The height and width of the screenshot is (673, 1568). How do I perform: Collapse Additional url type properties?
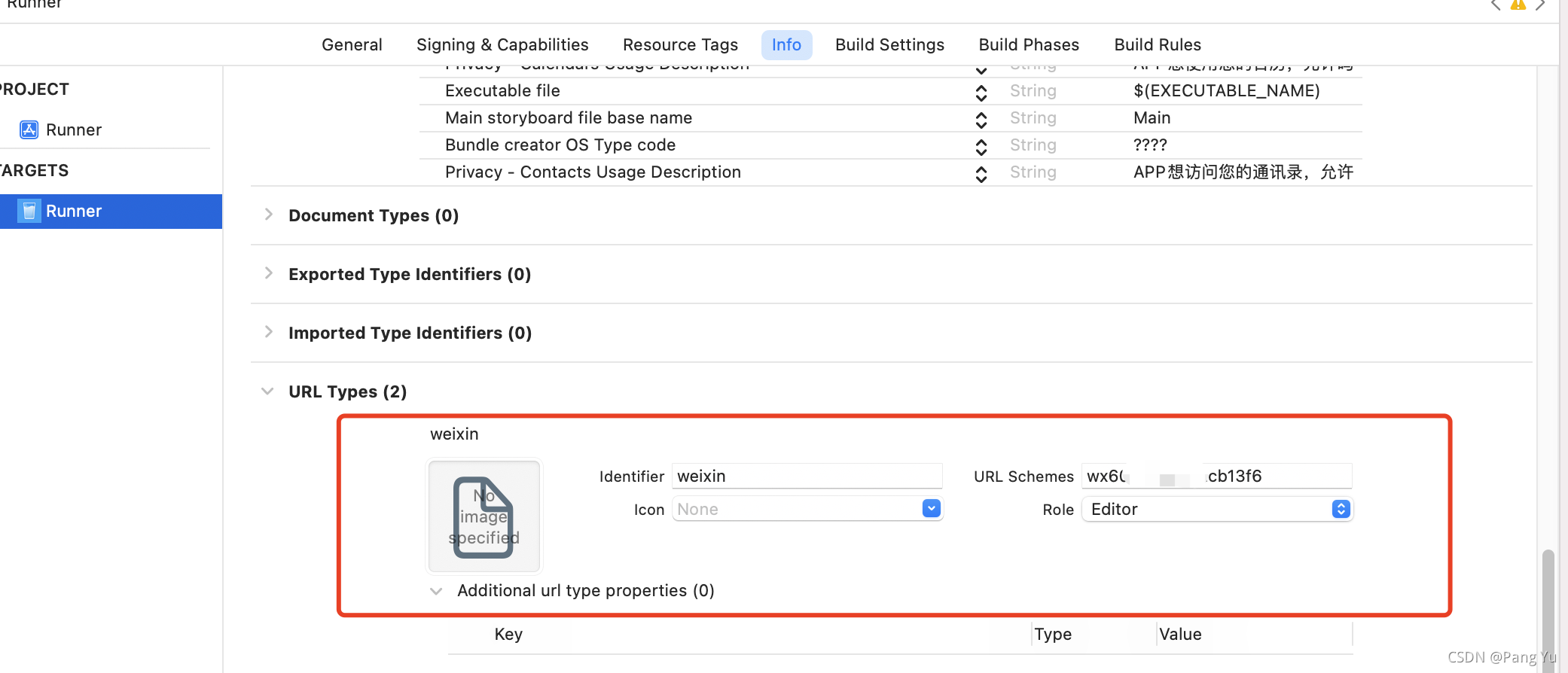(x=435, y=591)
